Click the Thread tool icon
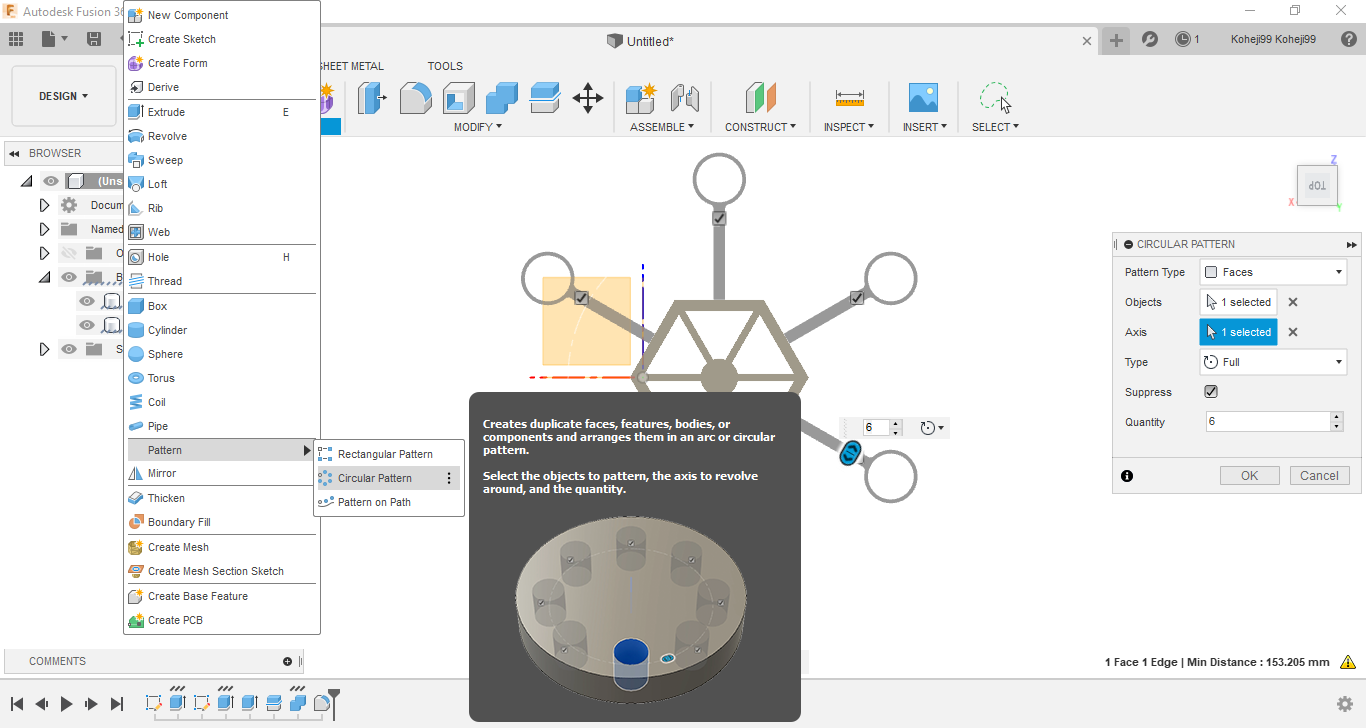Viewport: 1366px width, 728px height. (136, 281)
